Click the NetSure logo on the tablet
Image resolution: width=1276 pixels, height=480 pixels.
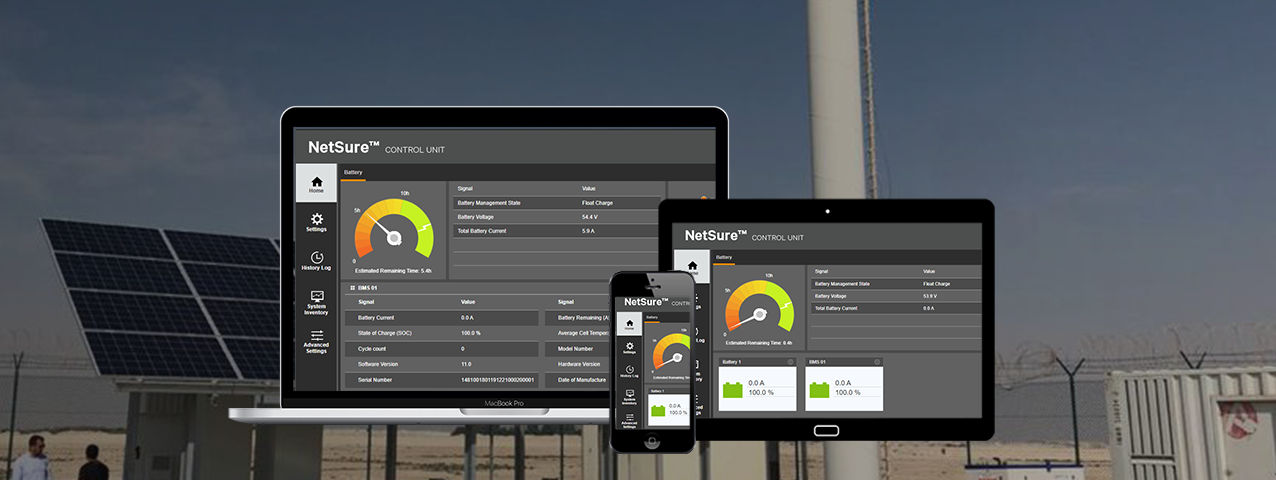click(x=716, y=236)
